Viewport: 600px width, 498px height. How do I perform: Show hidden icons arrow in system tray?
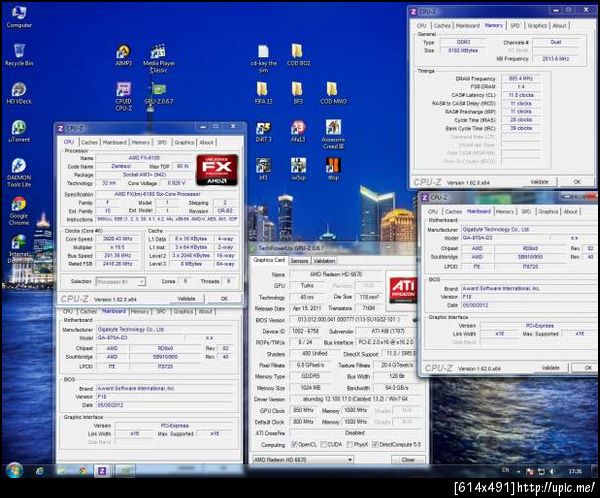click(518, 471)
